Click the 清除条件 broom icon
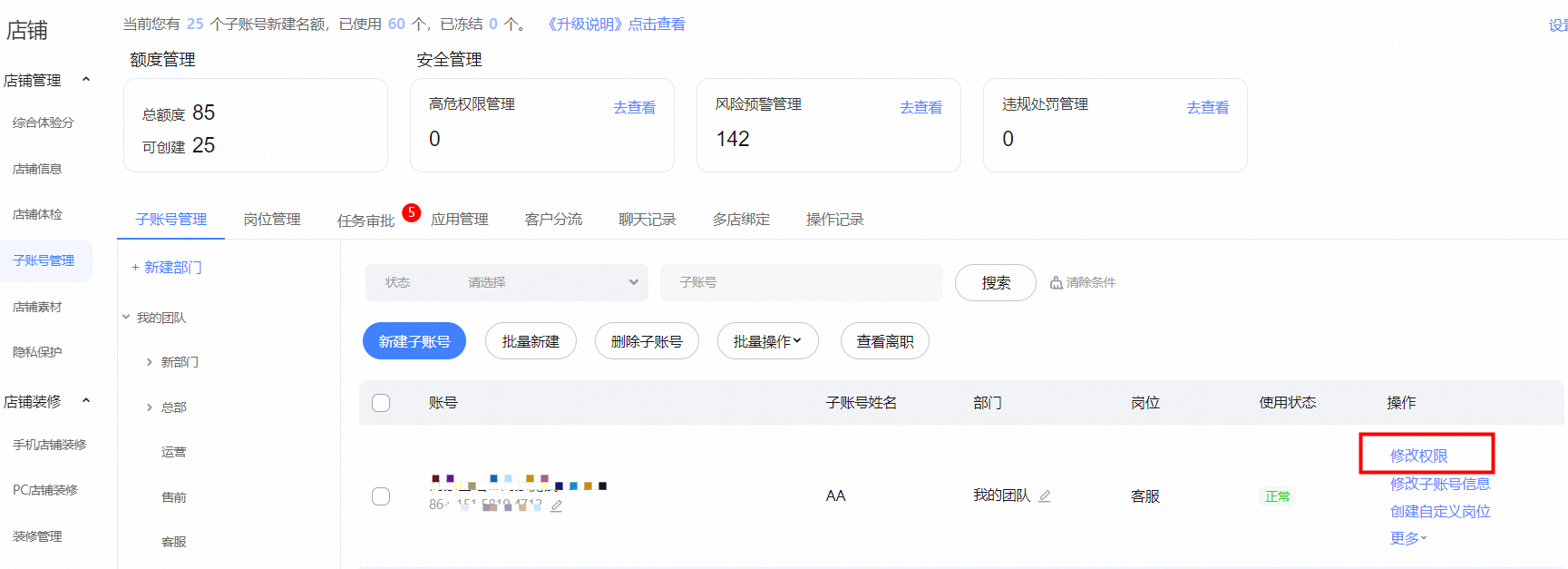The height and width of the screenshot is (569, 1568). (x=1056, y=283)
